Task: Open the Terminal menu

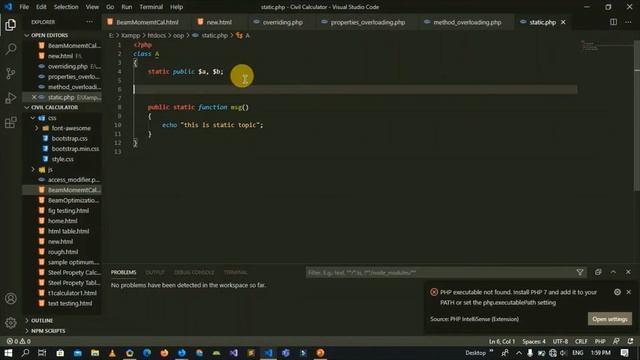Action: click(x=151, y=7)
